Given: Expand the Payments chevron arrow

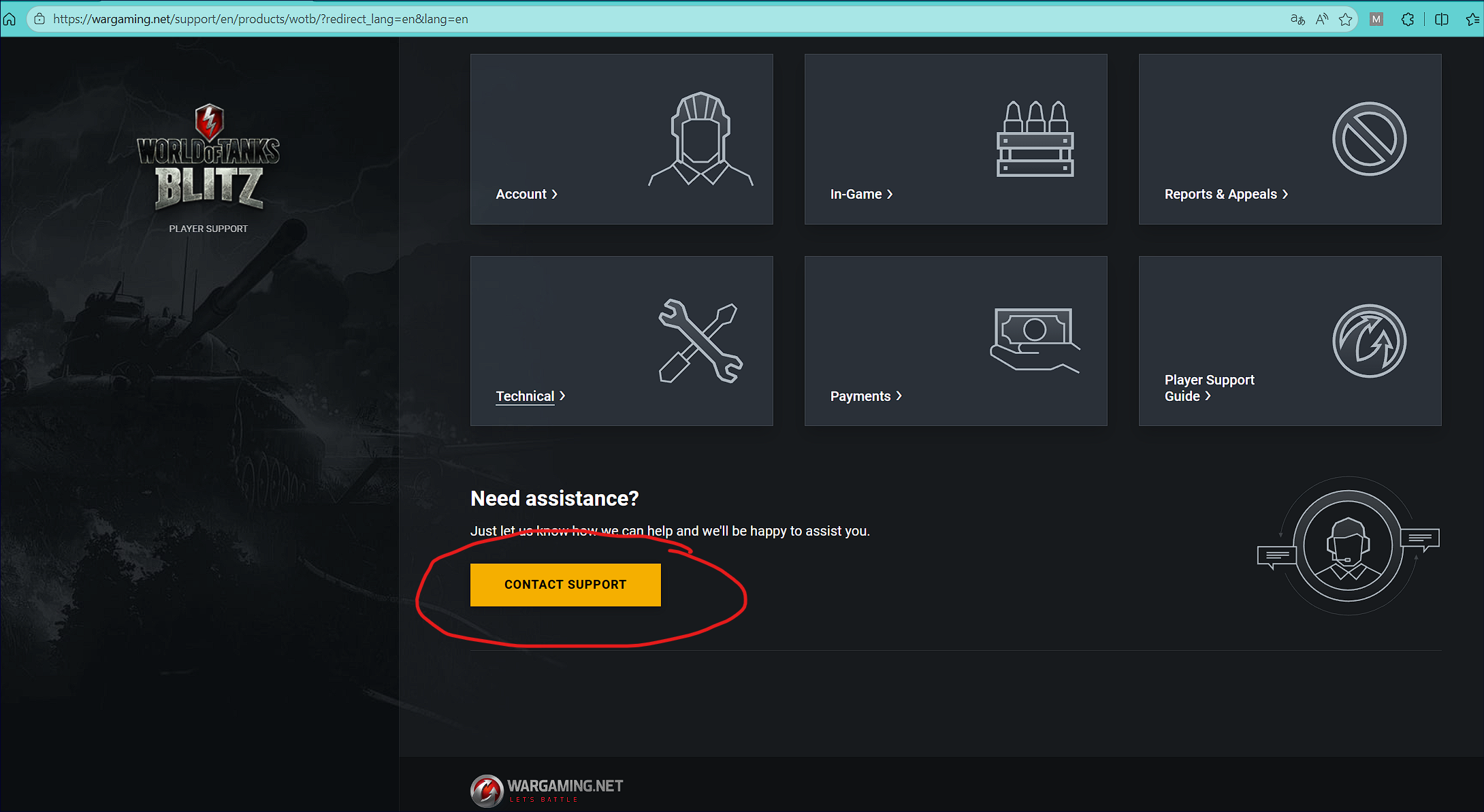Looking at the screenshot, I should tap(899, 395).
